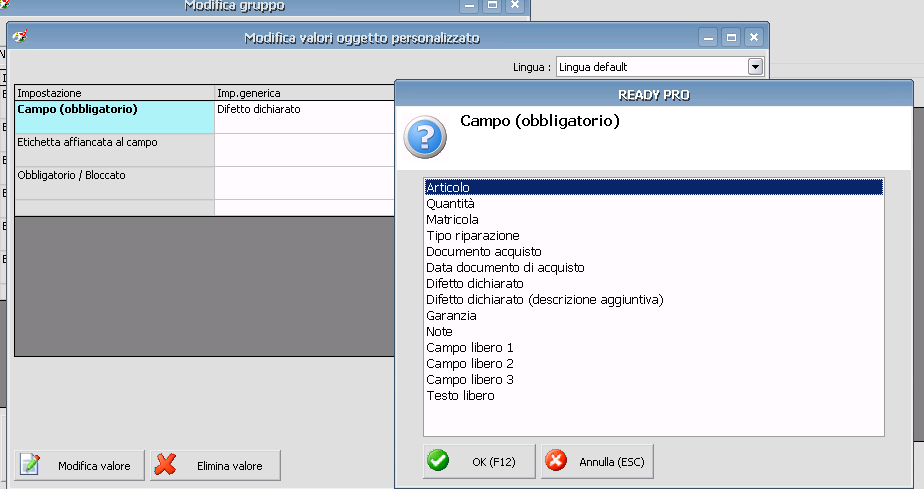Close the Modifica valori oggetto personalizzato window

tap(754, 38)
